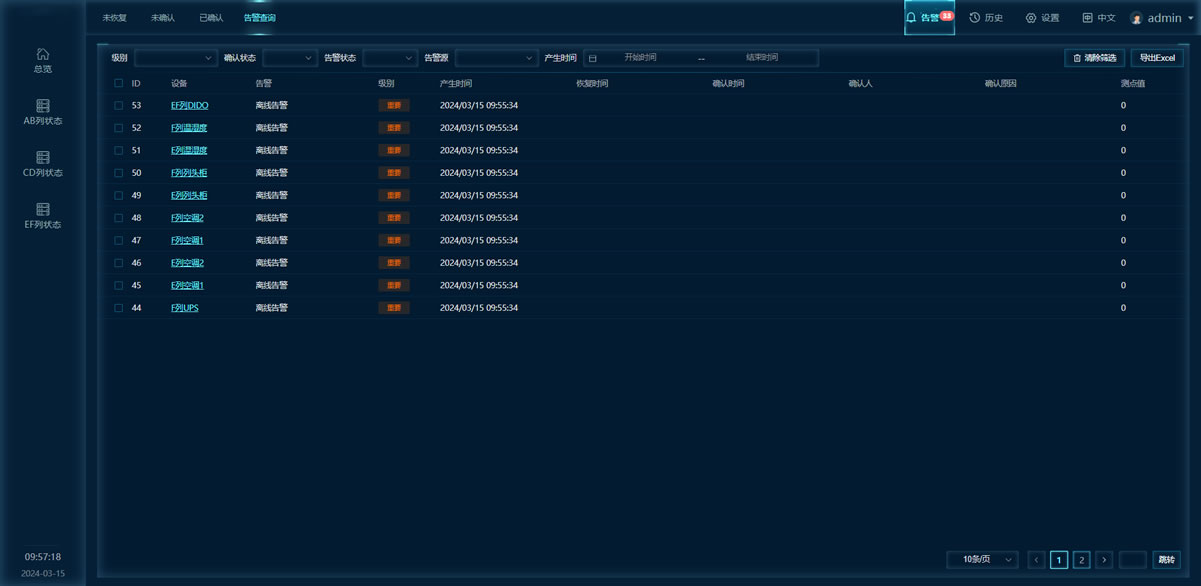Open the EF列DIDO device link
Viewport: 1201px width, 586px height.
(189, 105)
